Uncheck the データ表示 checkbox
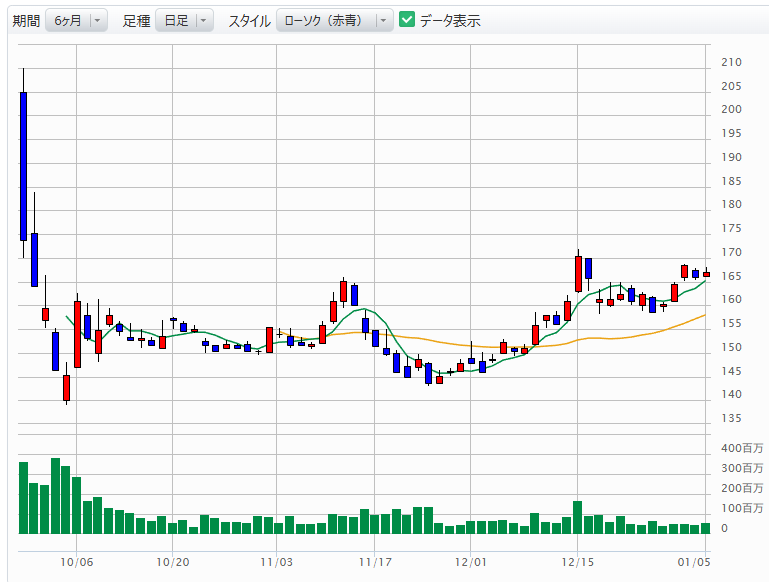 pyautogui.click(x=407, y=20)
